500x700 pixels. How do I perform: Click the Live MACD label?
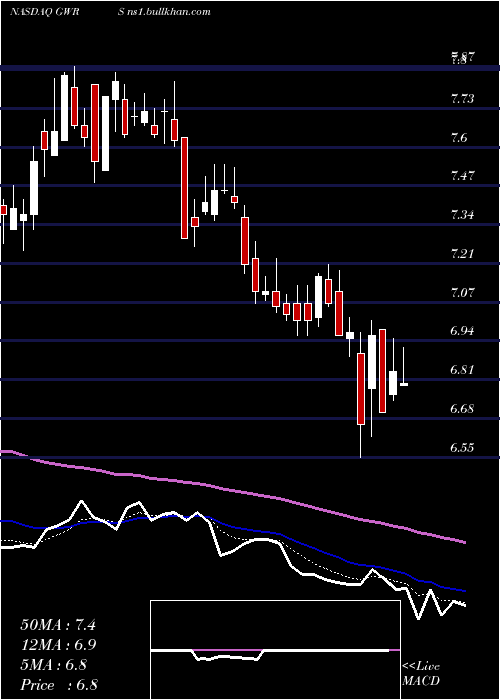pyautogui.click(x=421, y=674)
